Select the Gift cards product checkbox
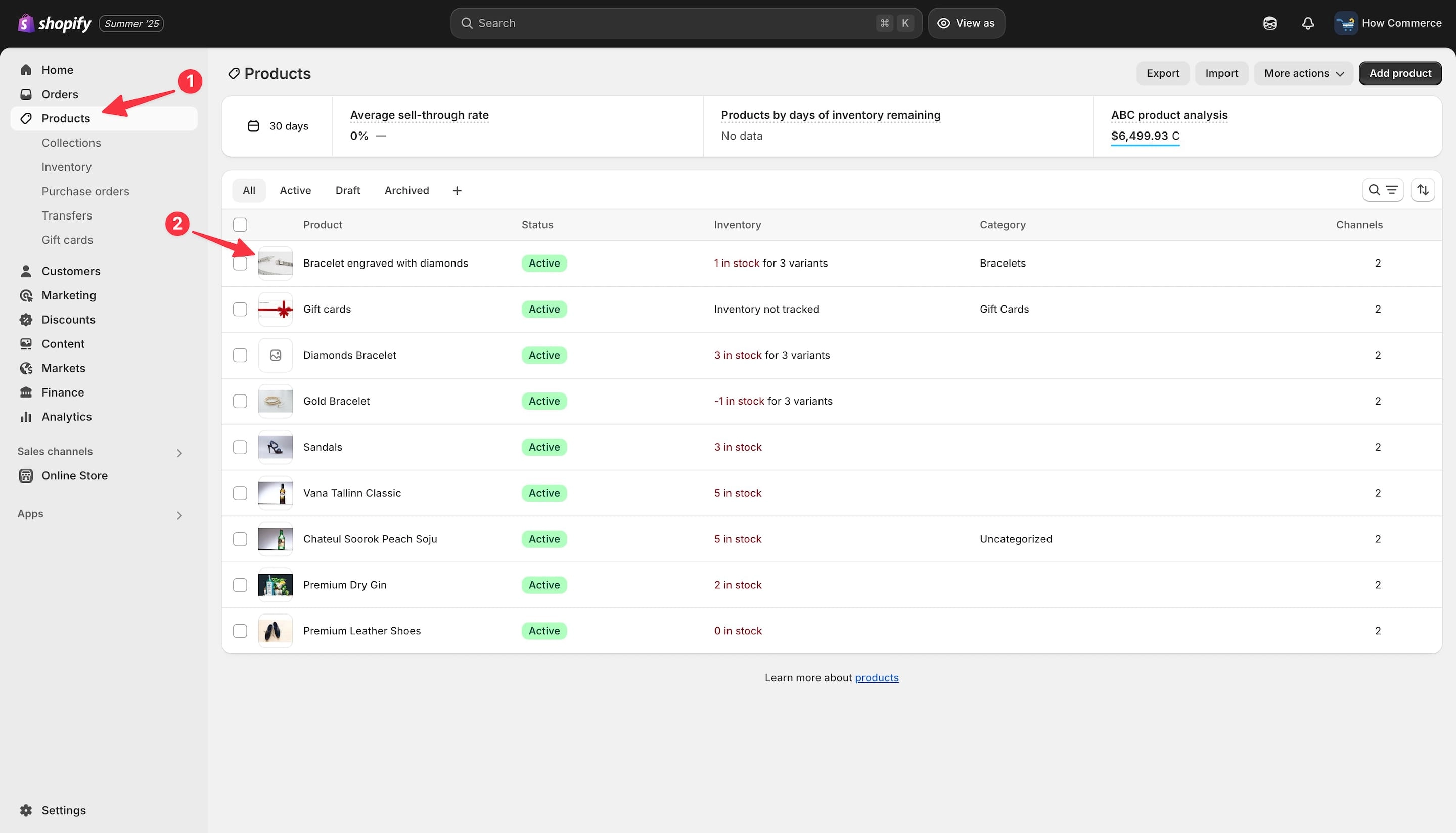The image size is (1456, 833). (x=240, y=310)
